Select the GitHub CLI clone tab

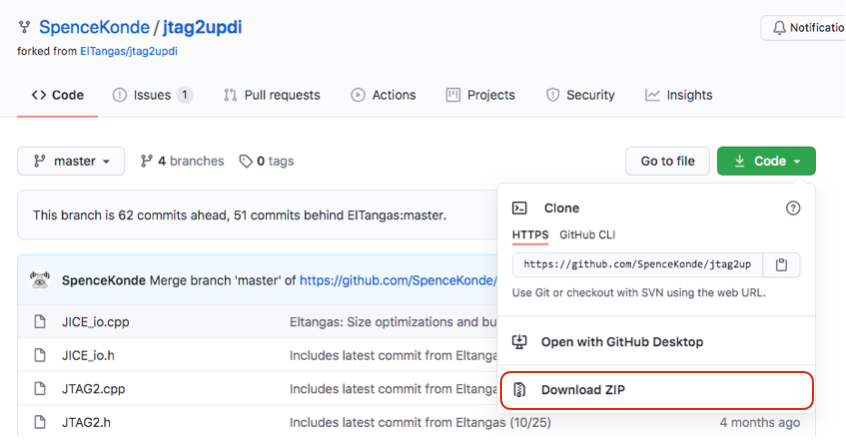tap(587, 235)
